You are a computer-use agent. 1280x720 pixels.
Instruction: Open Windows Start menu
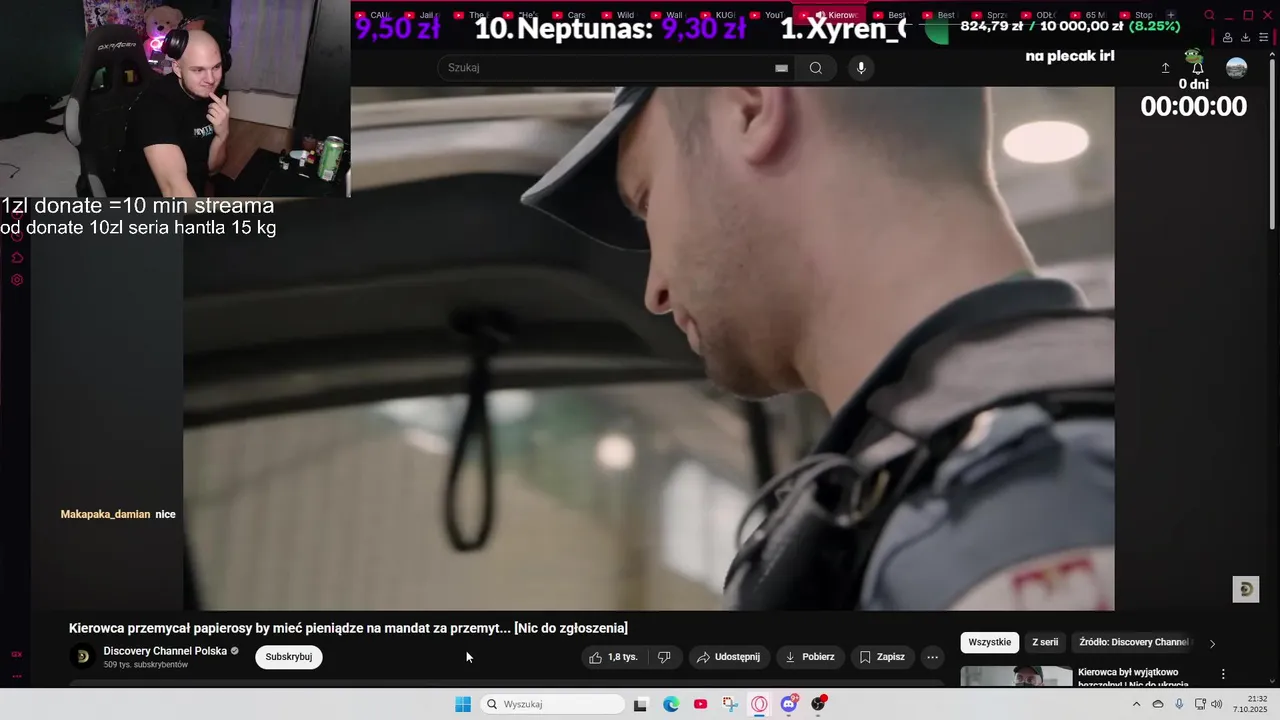tap(463, 704)
